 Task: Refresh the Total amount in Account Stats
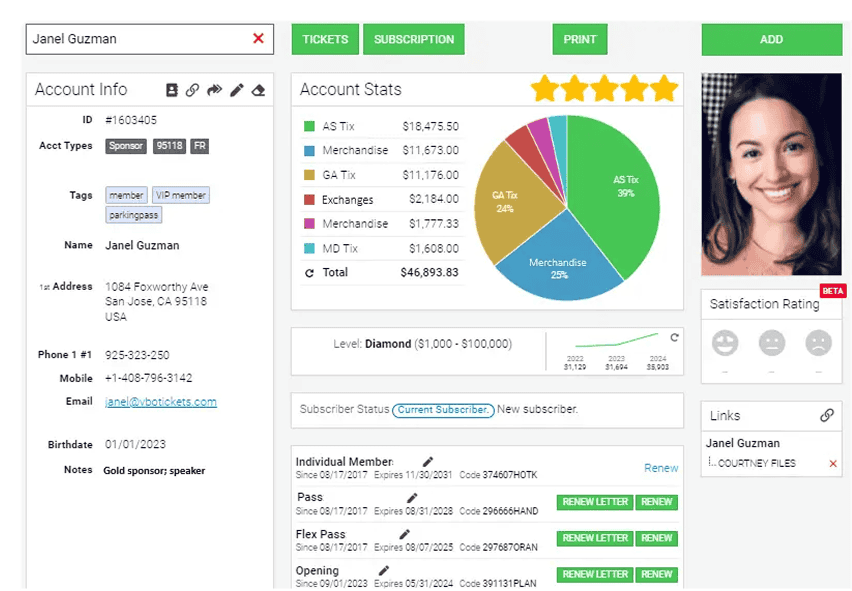309,272
